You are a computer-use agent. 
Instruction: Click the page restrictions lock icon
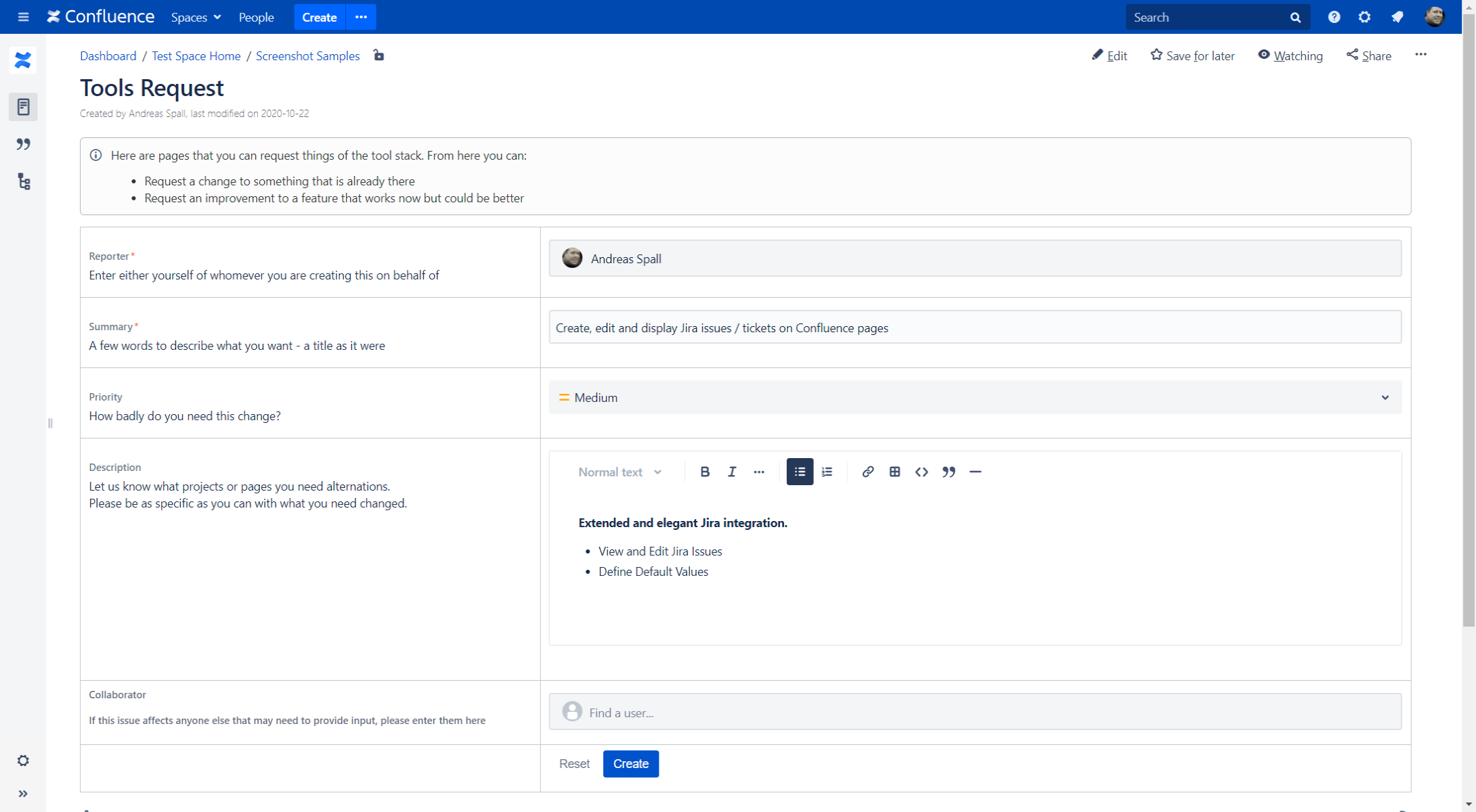pos(378,55)
